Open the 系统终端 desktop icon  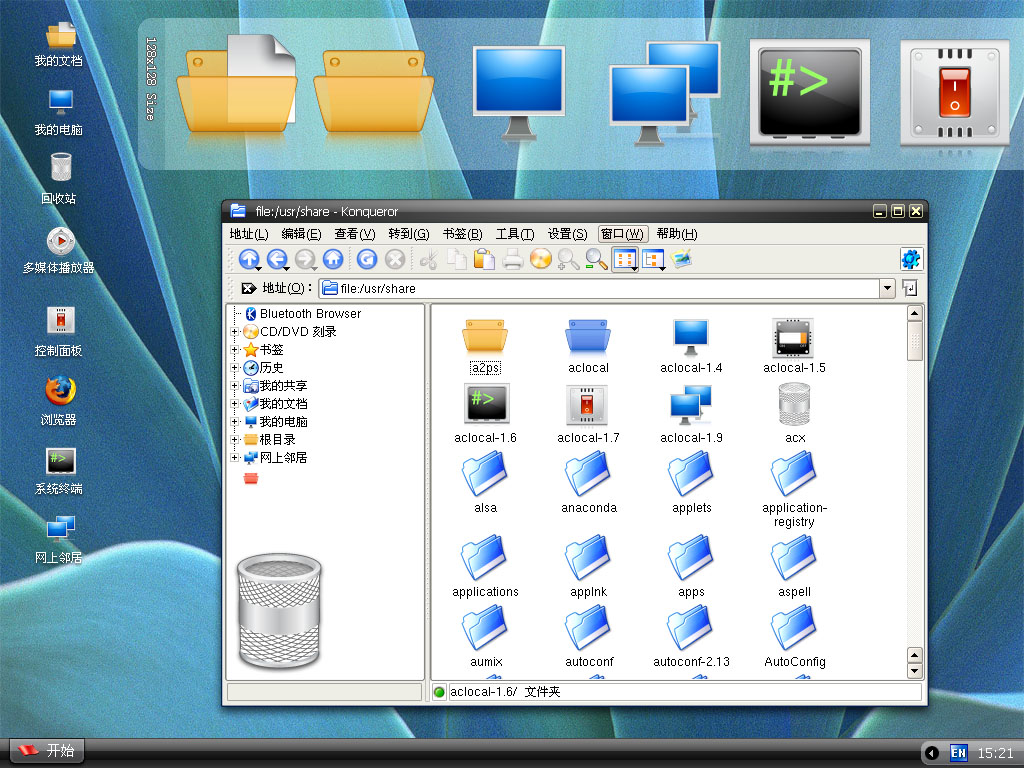point(59,471)
